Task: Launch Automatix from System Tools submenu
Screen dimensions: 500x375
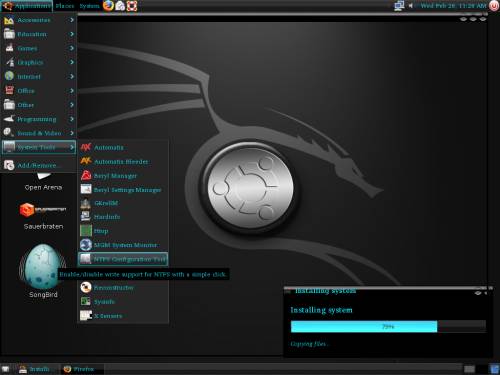Action: (x=123, y=147)
